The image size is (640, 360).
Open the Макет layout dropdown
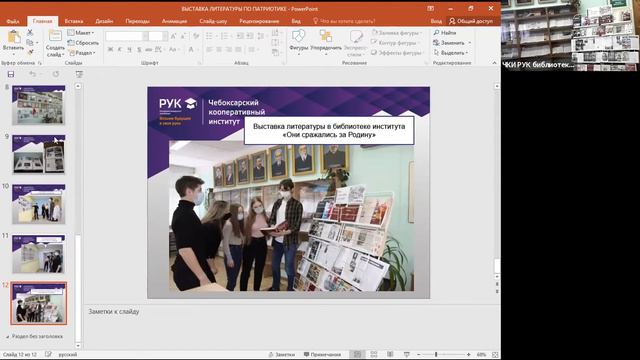tap(80, 33)
